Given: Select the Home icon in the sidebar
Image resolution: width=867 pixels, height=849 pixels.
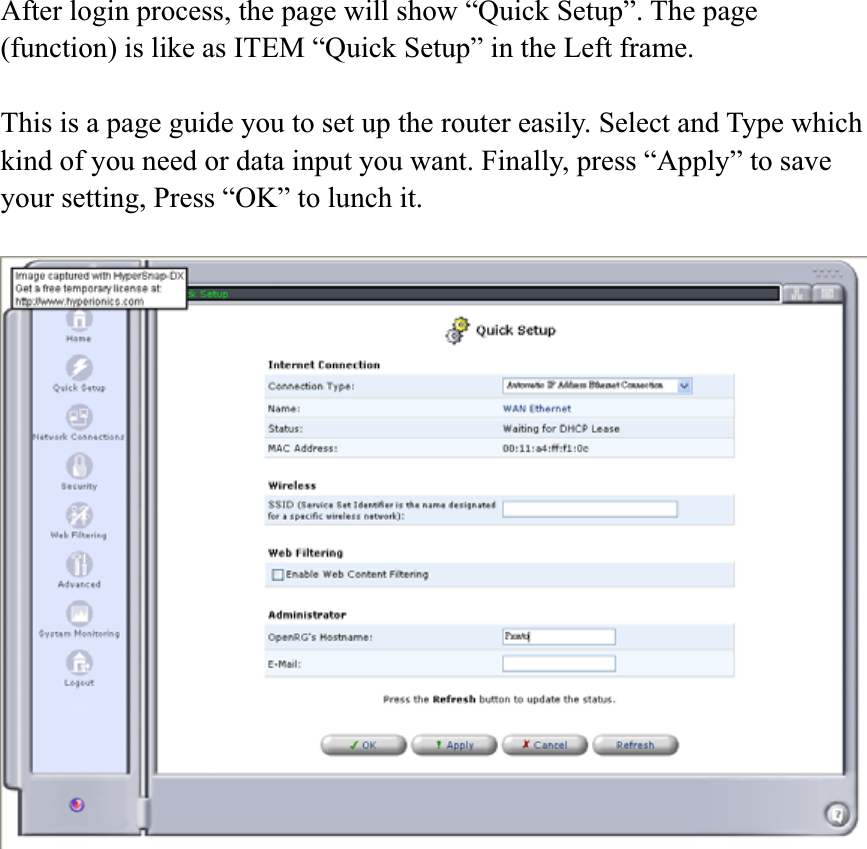Looking at the screenshot, I should click(79, 319).
